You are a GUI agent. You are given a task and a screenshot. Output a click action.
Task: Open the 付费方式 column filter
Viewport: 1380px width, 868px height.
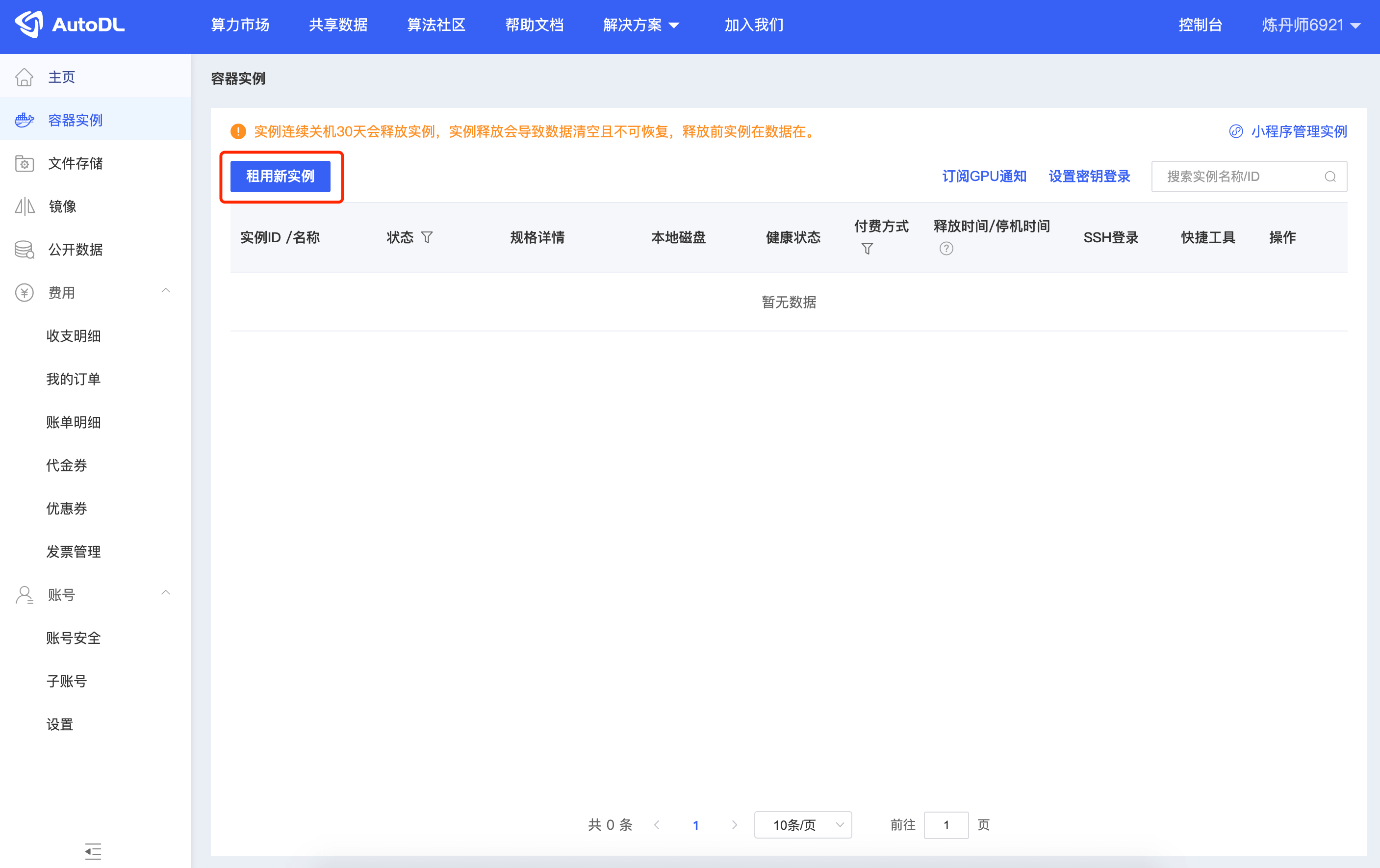click(x=867, y=249)
